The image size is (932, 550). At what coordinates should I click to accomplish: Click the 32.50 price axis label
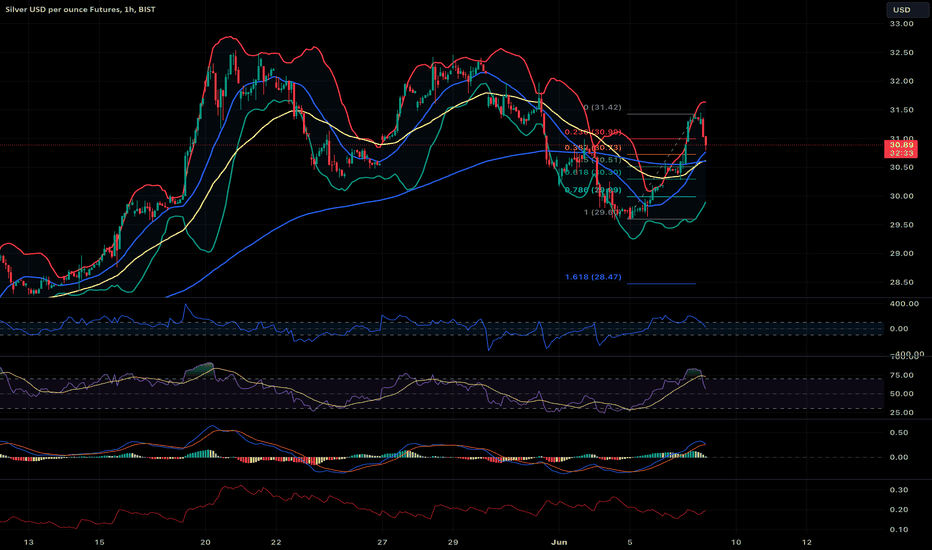[x=902, y=52]
